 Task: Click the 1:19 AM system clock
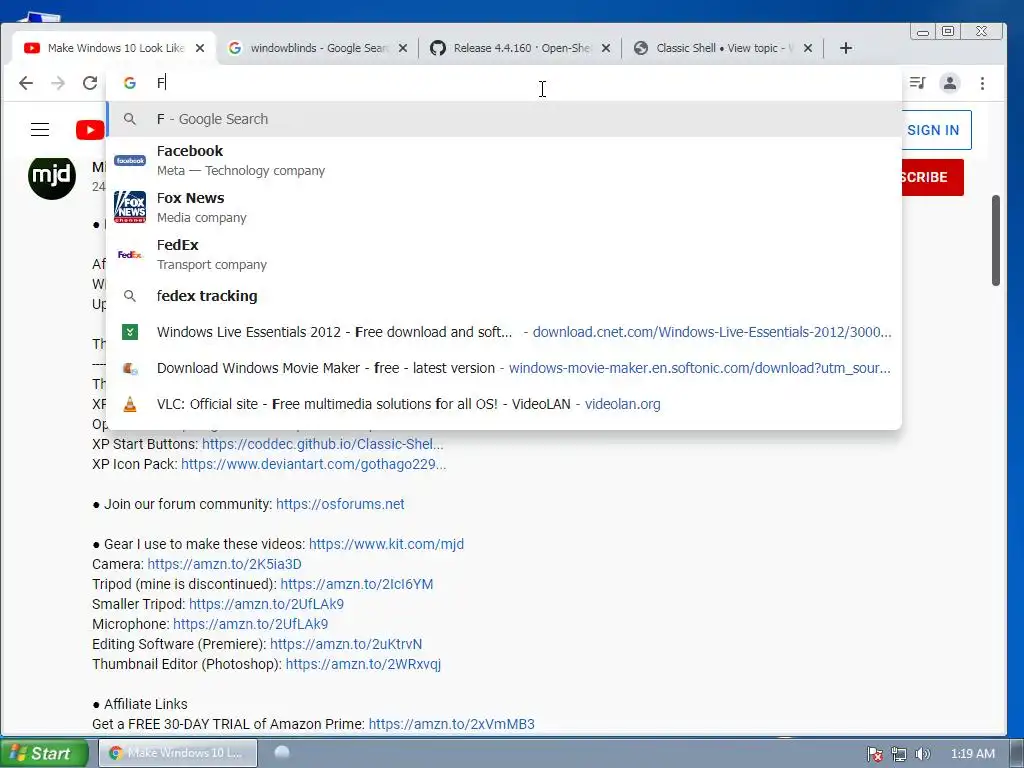972,754
